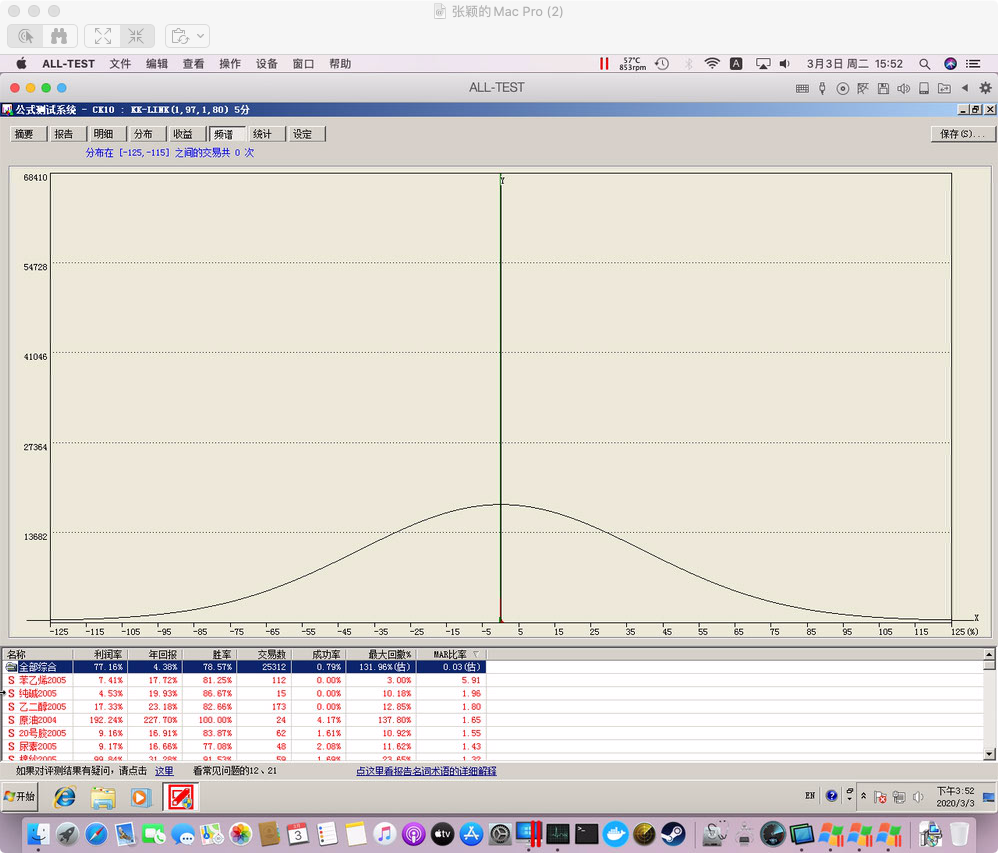Click the Parallels pause icon in menu bar
The image size is (998, 853).
[x=603, y=64]
